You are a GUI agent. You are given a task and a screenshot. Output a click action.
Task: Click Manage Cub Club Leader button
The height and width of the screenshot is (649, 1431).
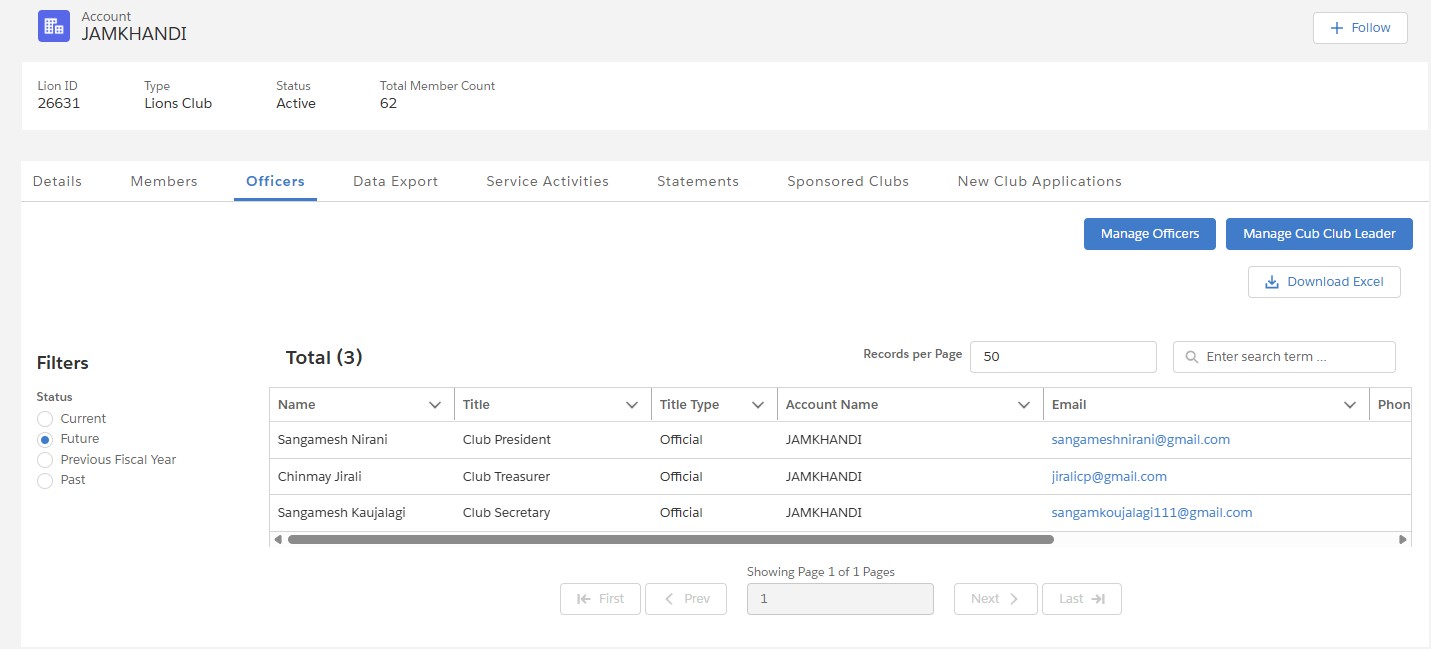1319,234
